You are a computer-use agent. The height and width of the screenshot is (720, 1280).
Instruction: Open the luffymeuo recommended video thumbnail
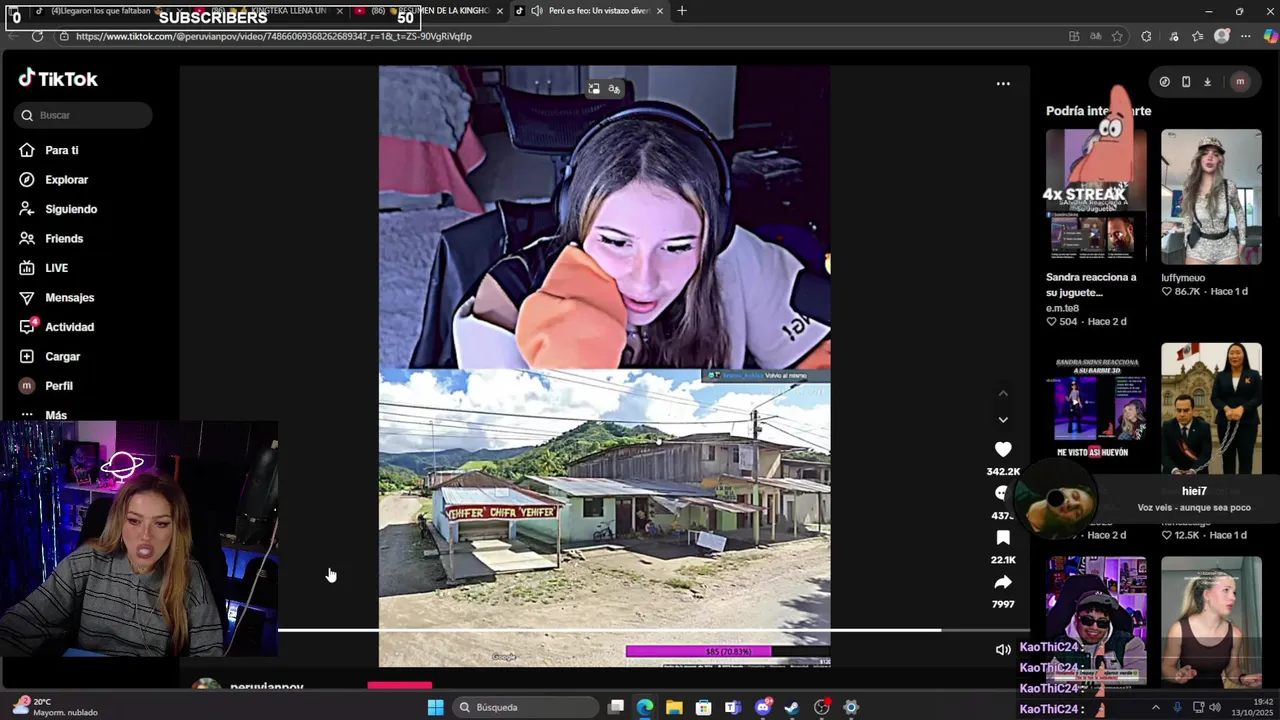1211,196
